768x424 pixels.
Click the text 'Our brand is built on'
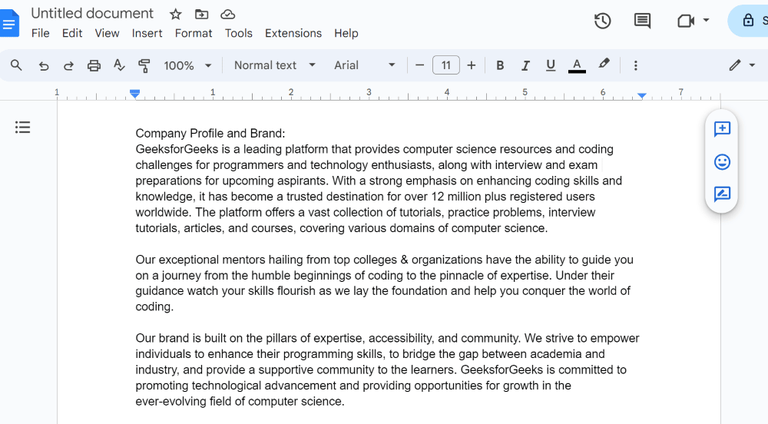199,338
